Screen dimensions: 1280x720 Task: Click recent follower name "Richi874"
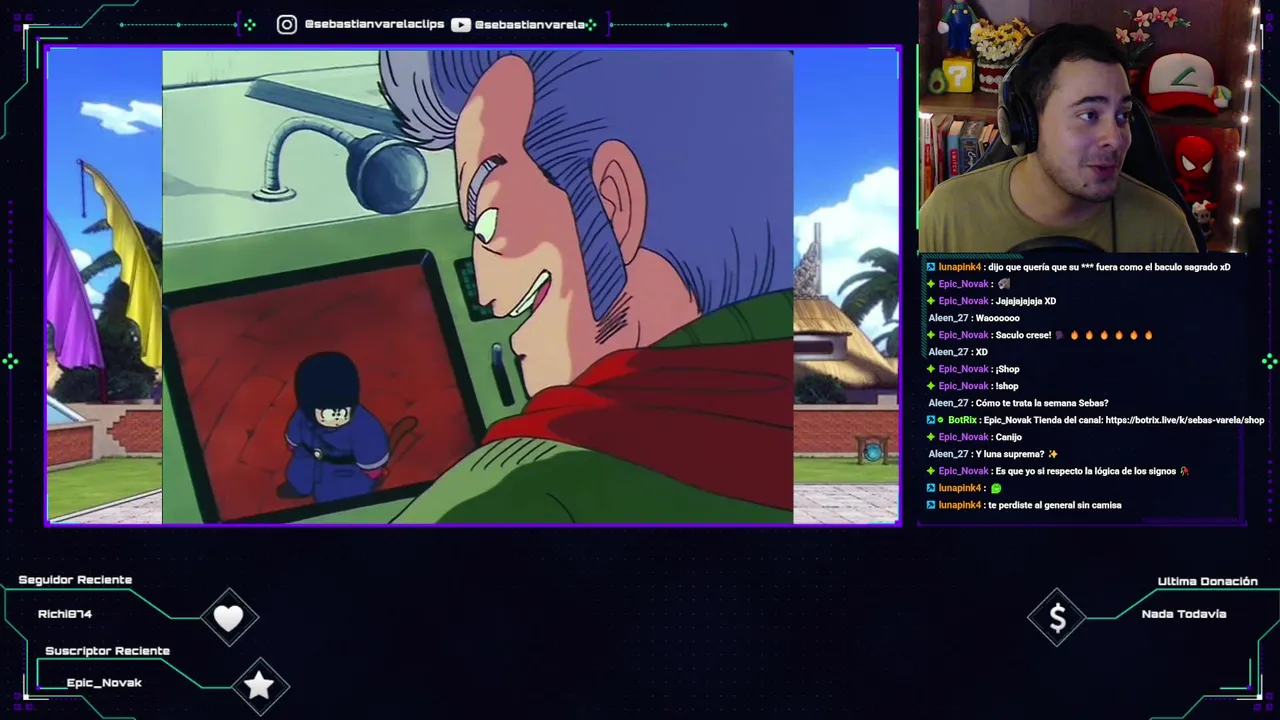pyautogui.click(x=65, y=614)
